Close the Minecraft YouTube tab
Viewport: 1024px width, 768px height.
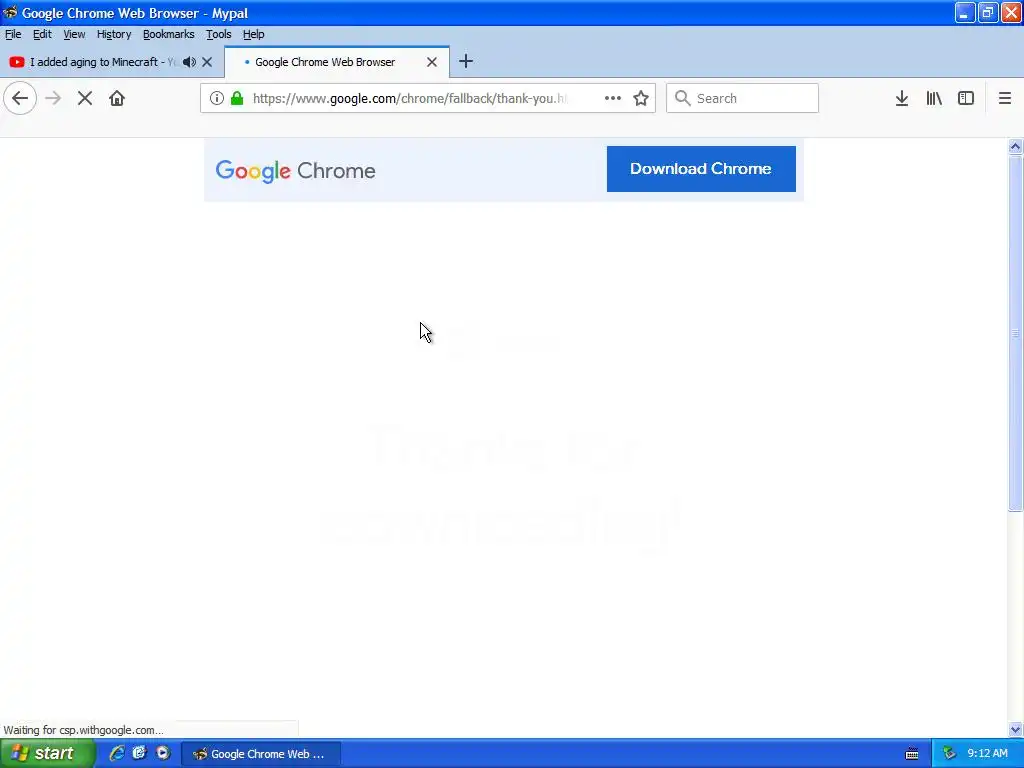[x=207, y=62]
